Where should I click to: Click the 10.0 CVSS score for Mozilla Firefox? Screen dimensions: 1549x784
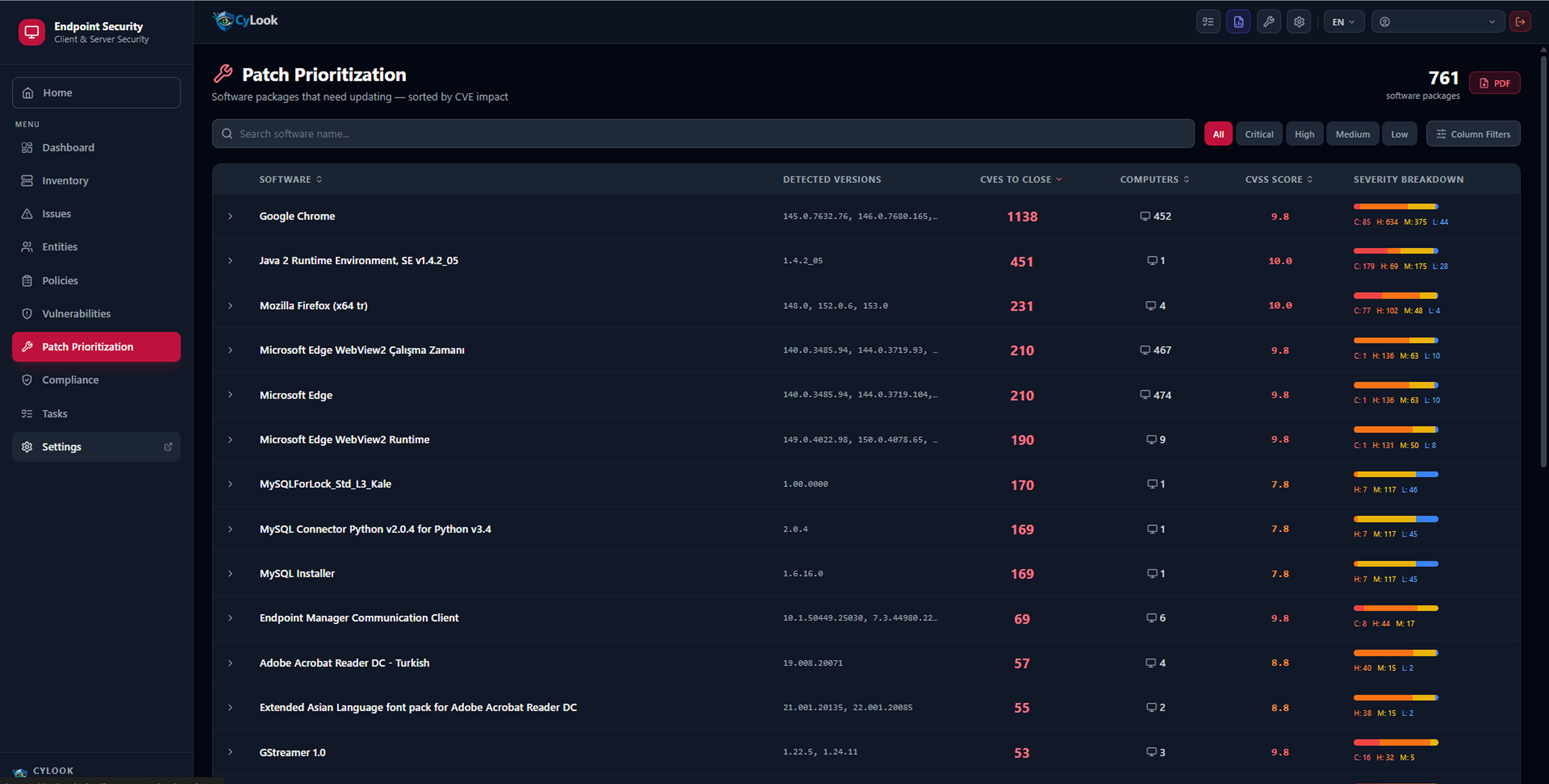[x=1280, y=305]
